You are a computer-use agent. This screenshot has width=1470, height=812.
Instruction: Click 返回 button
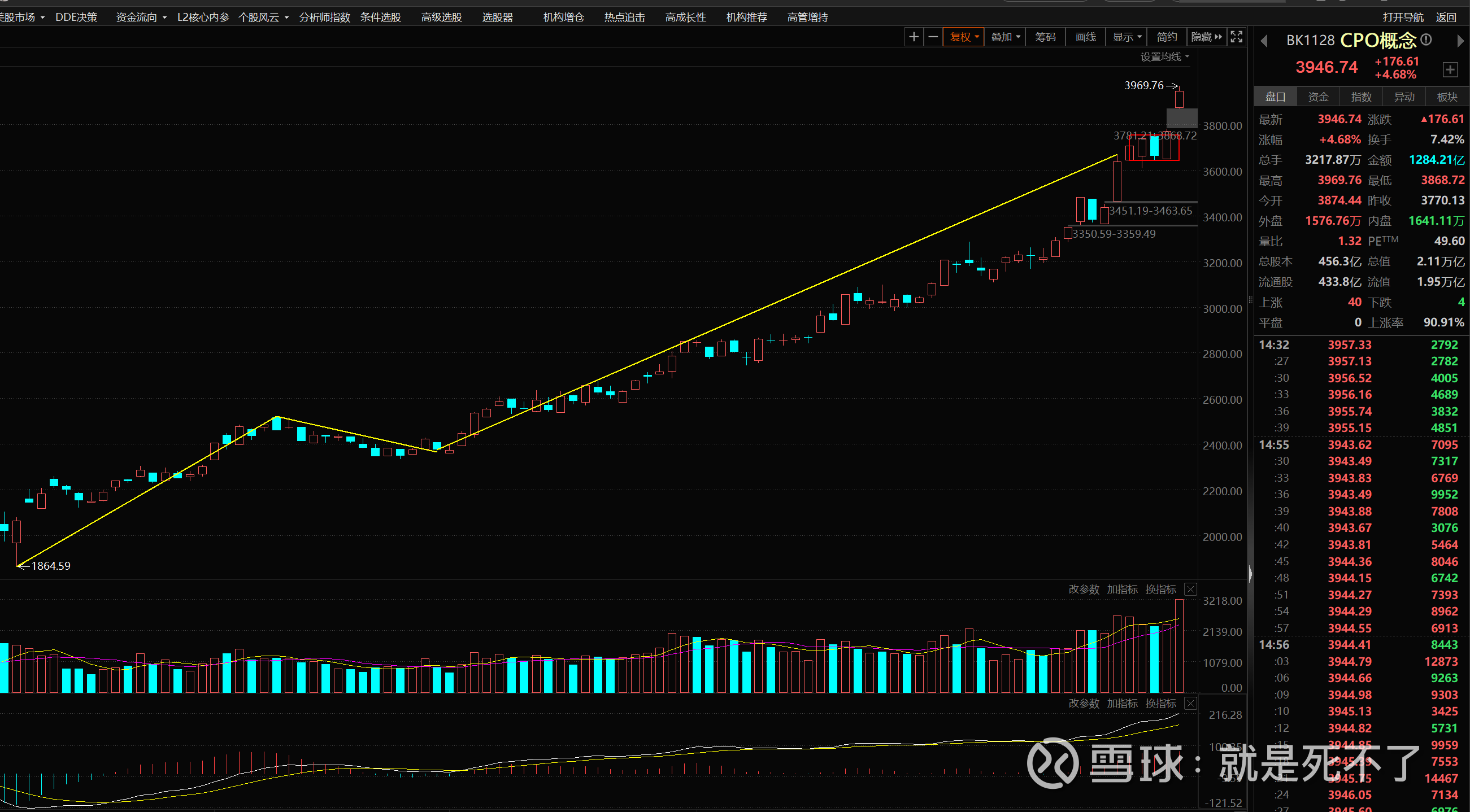1446,18
